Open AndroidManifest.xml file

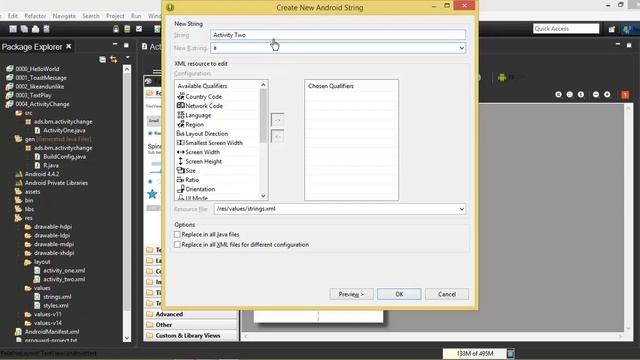47,332
